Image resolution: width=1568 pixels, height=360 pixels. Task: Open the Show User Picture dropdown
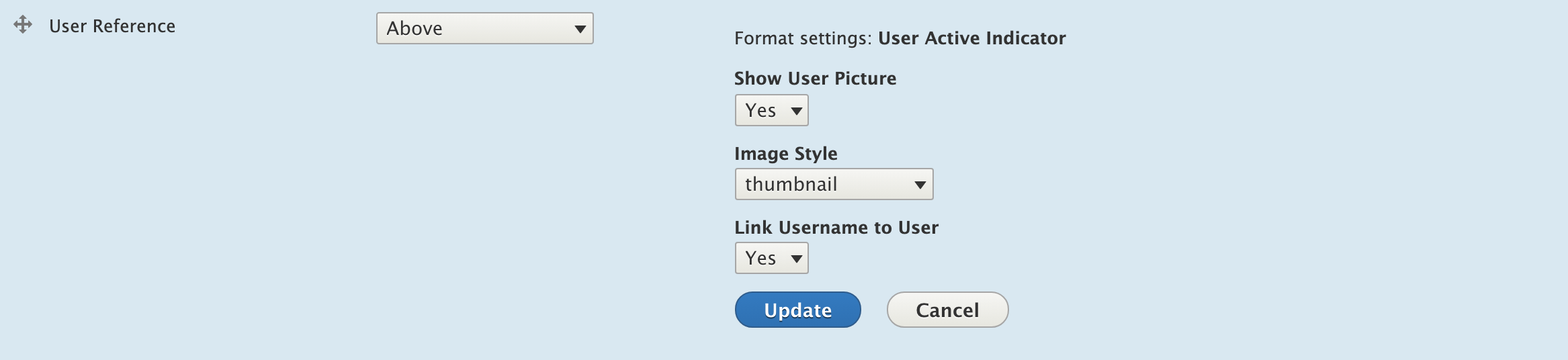pos(772,110)
